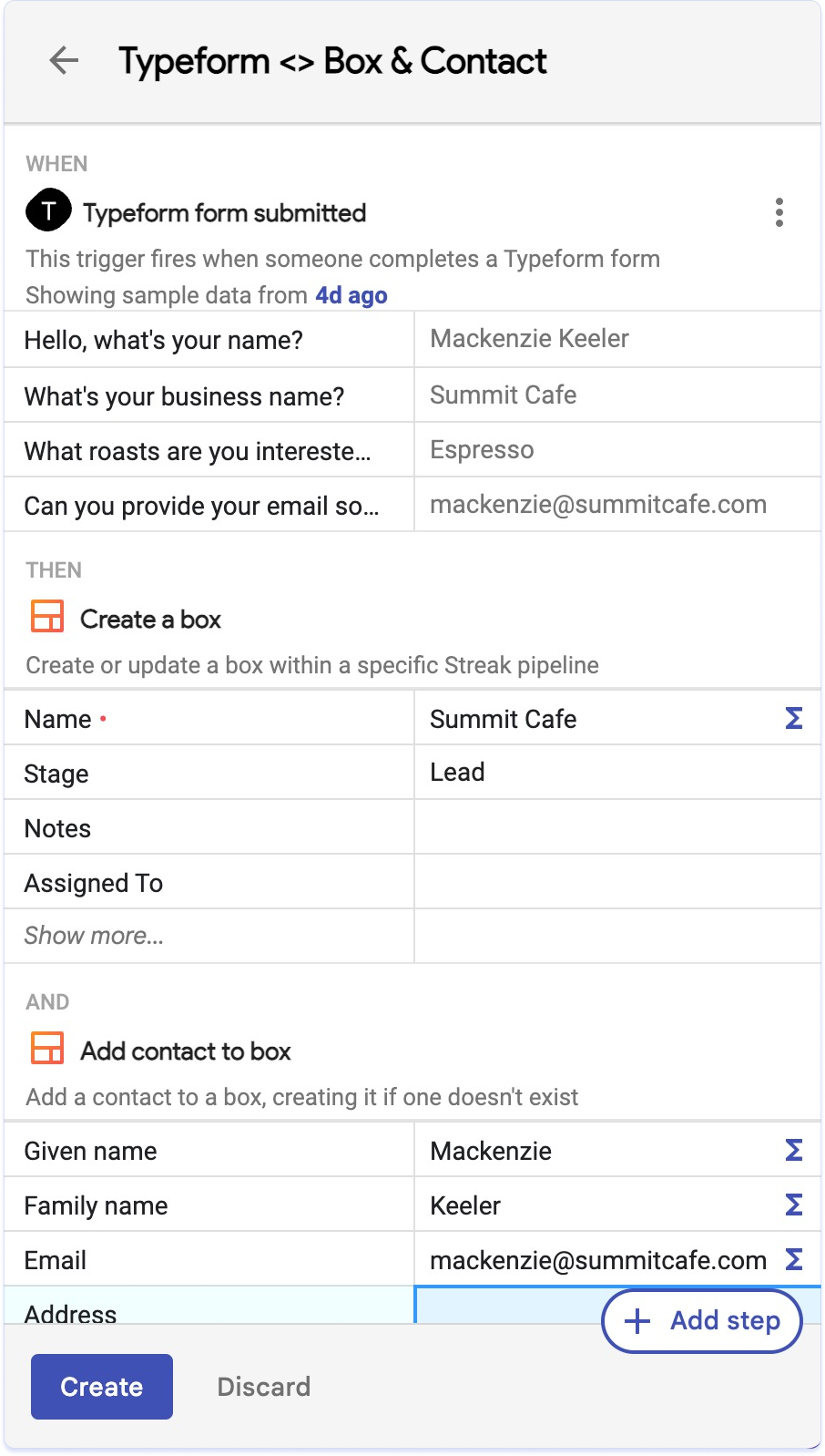The image size is (825, 1456).
Task: Click the Typeform black circle logo
Action: (48, 210)
